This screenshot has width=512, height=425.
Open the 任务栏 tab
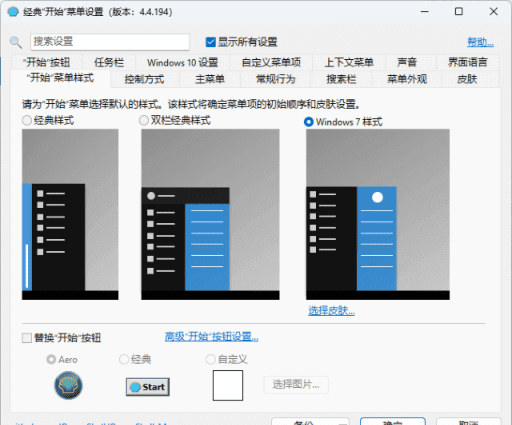click(x=109, y=62)
